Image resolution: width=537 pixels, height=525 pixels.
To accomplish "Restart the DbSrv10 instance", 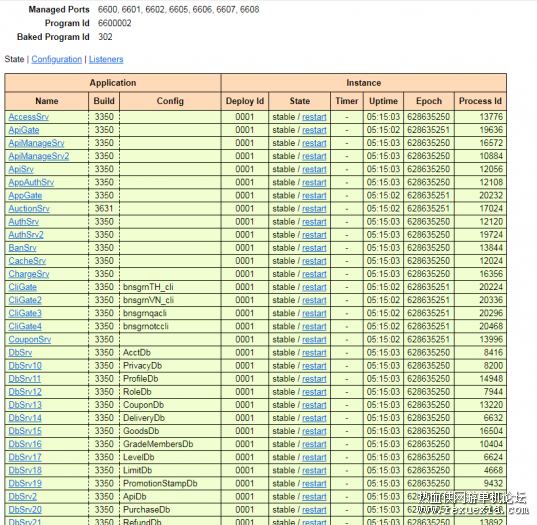I will coord(314,366).
